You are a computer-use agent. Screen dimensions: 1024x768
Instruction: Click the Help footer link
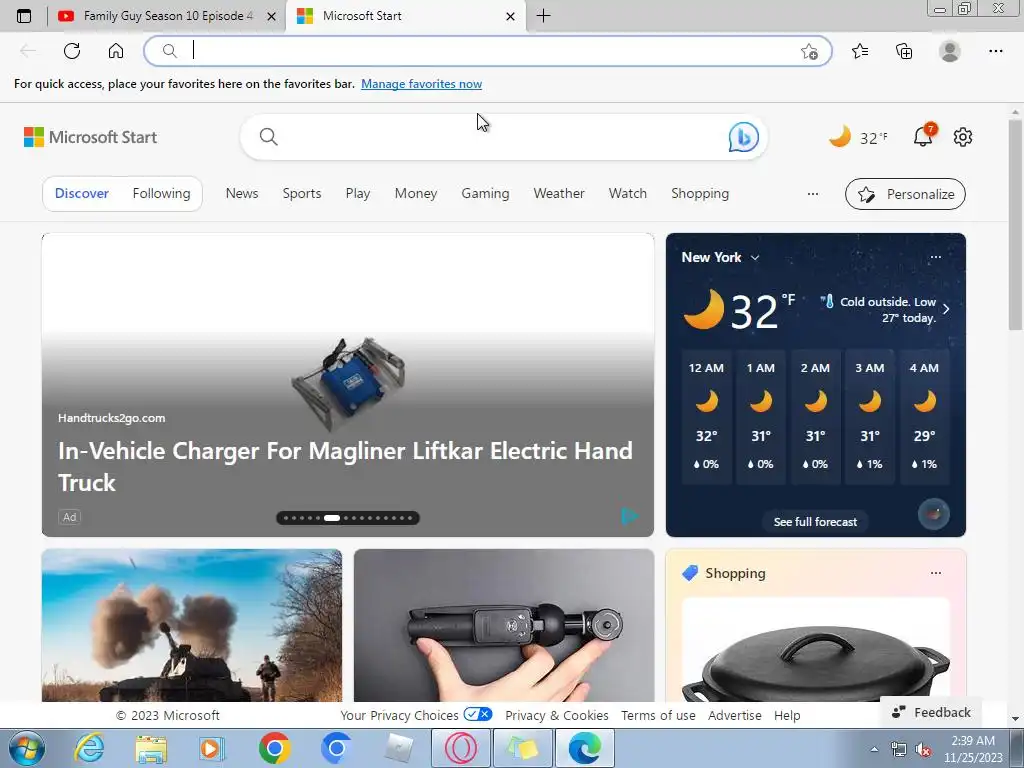[x=787, y=715]
